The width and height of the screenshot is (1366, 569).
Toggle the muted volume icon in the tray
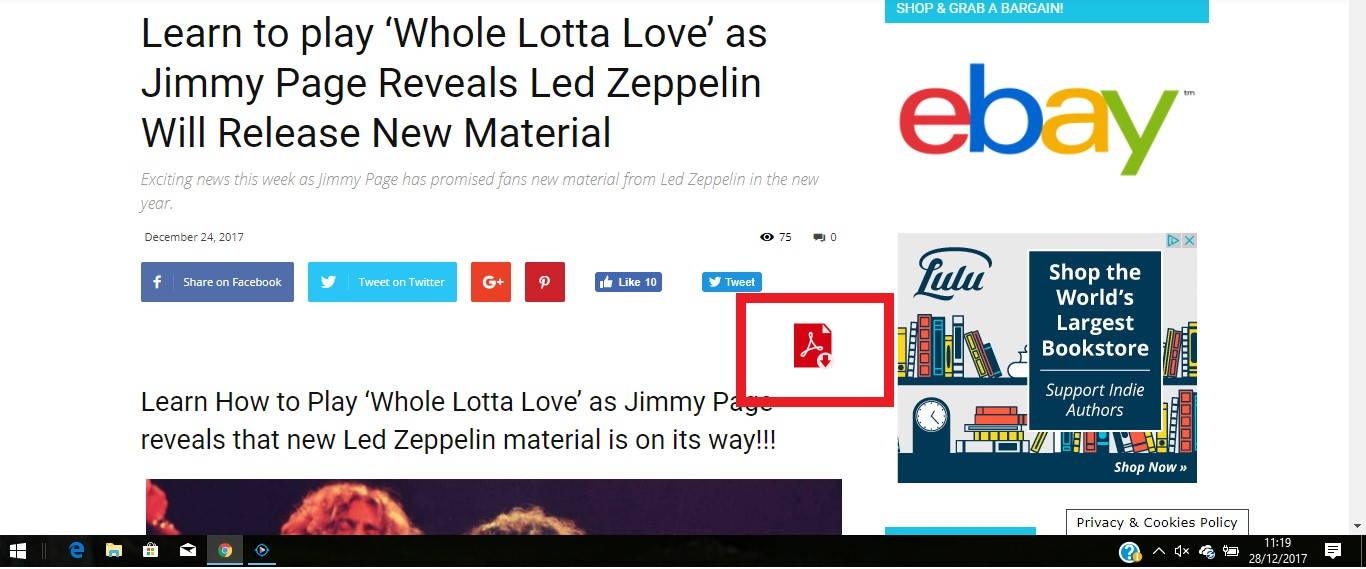pos(1181,551)
